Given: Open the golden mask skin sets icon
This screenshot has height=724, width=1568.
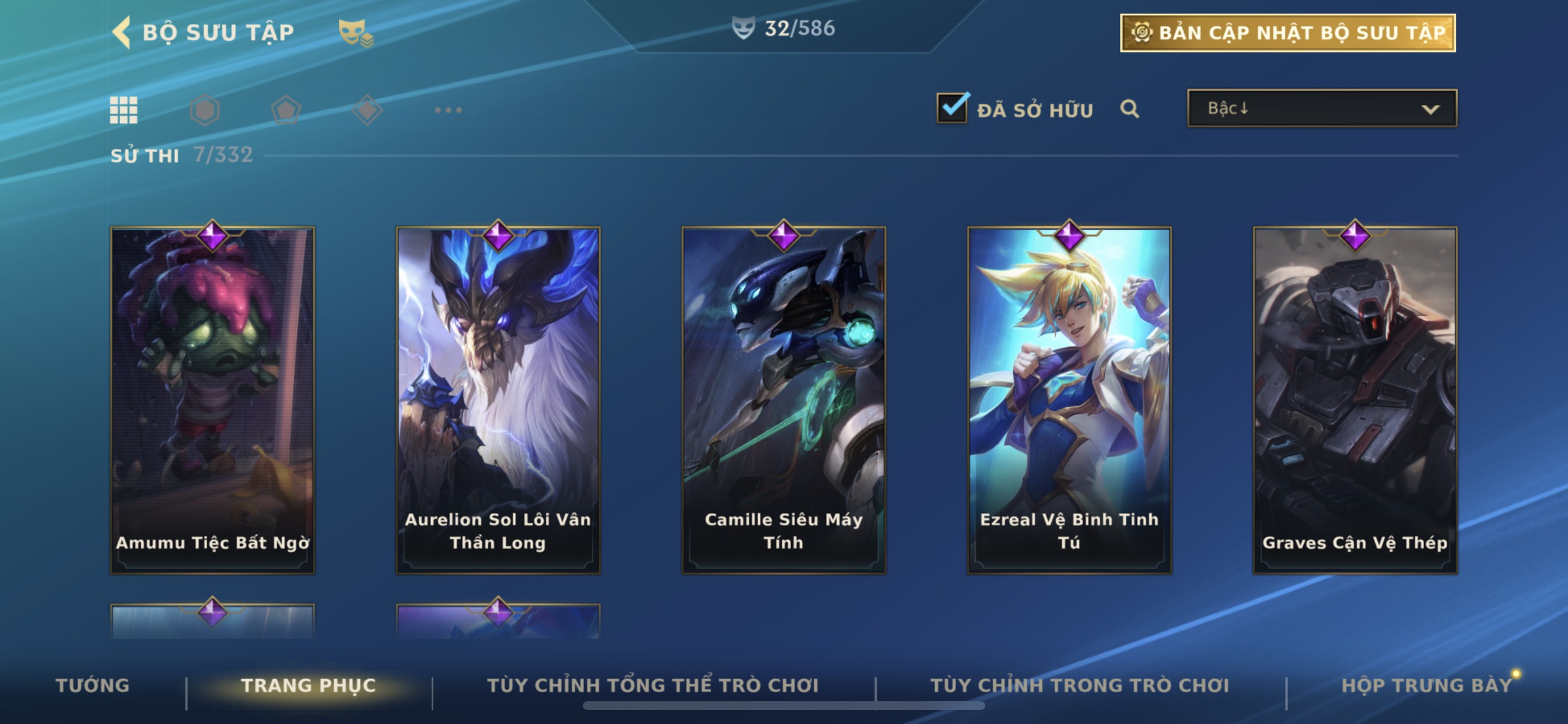Looking at the screenshot, I should click(355, 32).
